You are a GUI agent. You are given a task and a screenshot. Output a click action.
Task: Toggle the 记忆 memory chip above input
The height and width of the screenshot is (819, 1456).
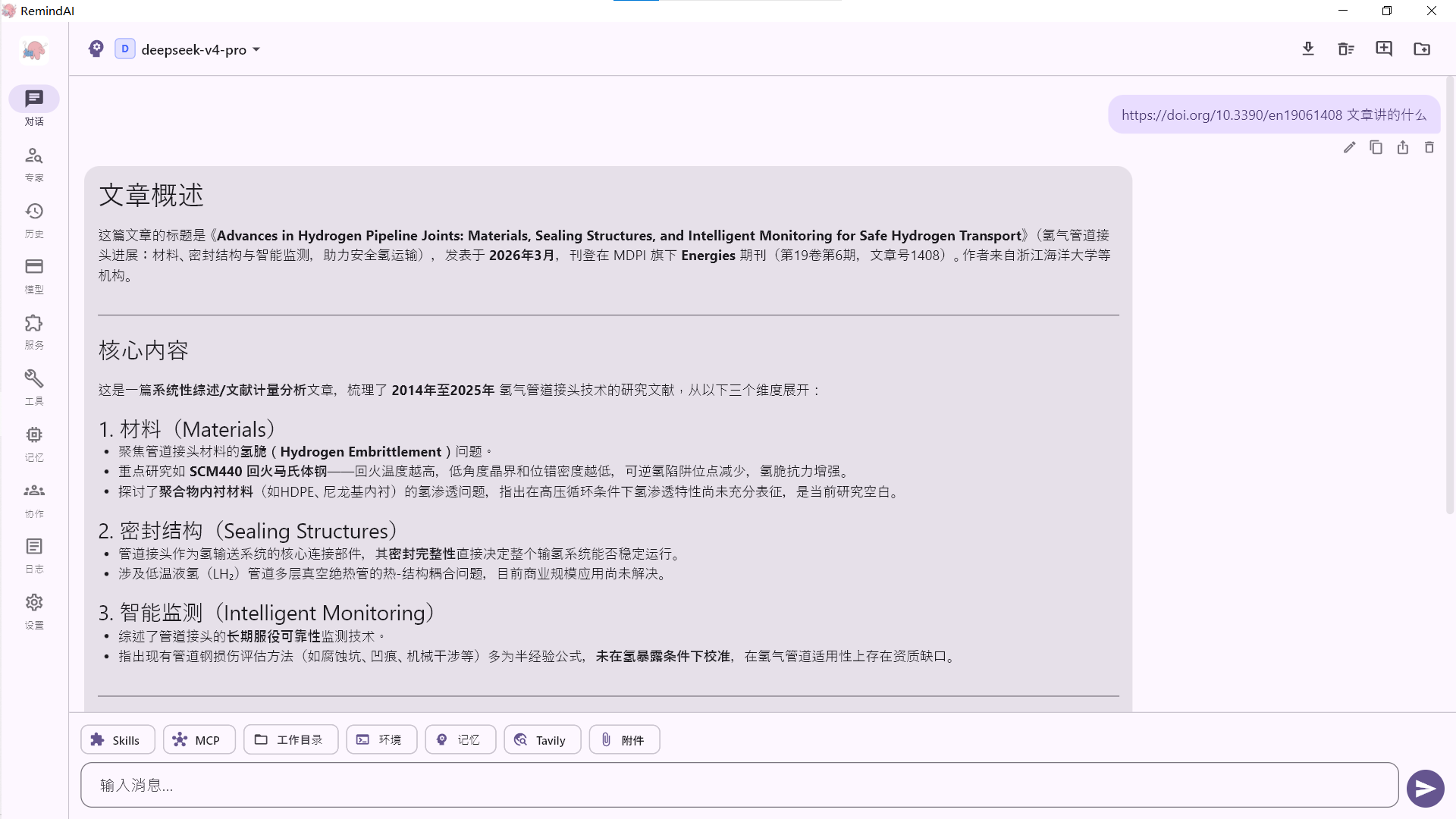460,740
